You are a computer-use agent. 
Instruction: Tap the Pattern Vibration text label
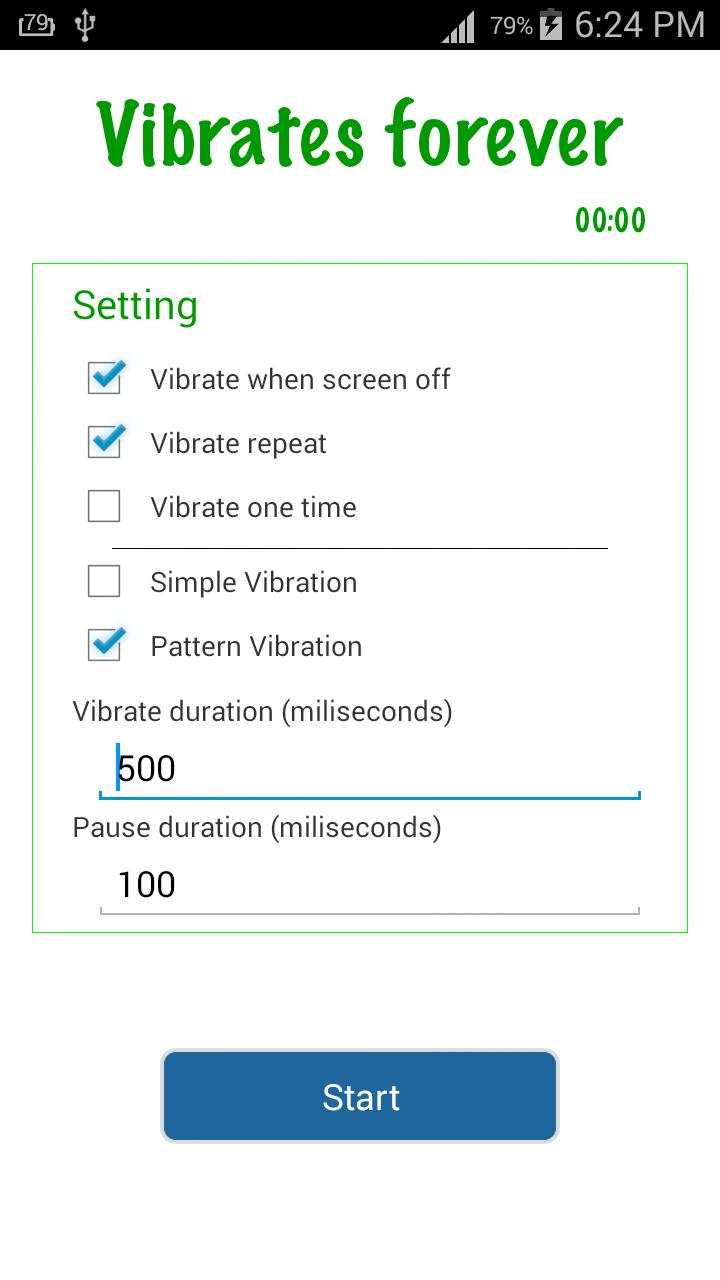click(x=256, y=646)
